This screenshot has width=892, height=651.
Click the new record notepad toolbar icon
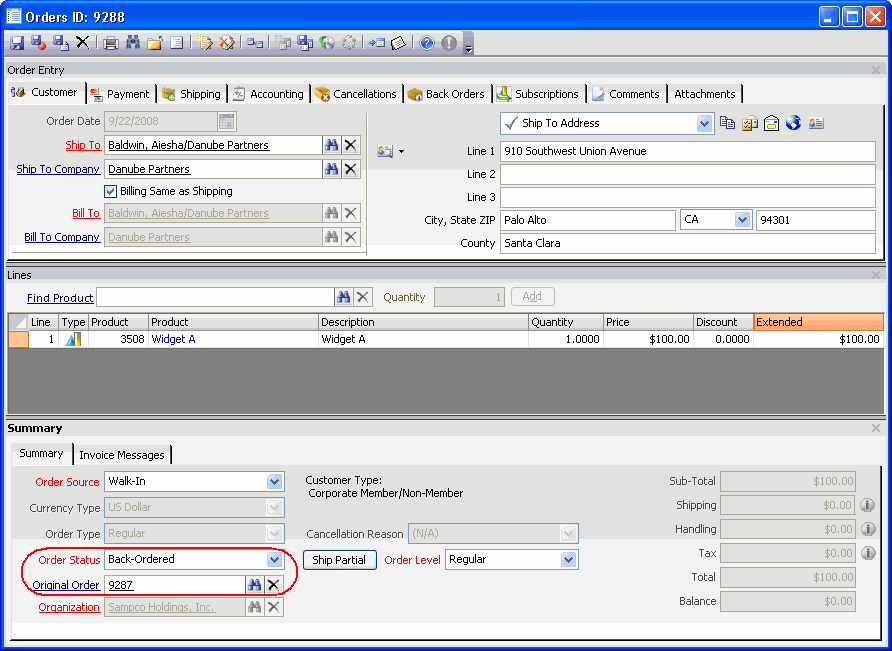[x=204, y=43]
